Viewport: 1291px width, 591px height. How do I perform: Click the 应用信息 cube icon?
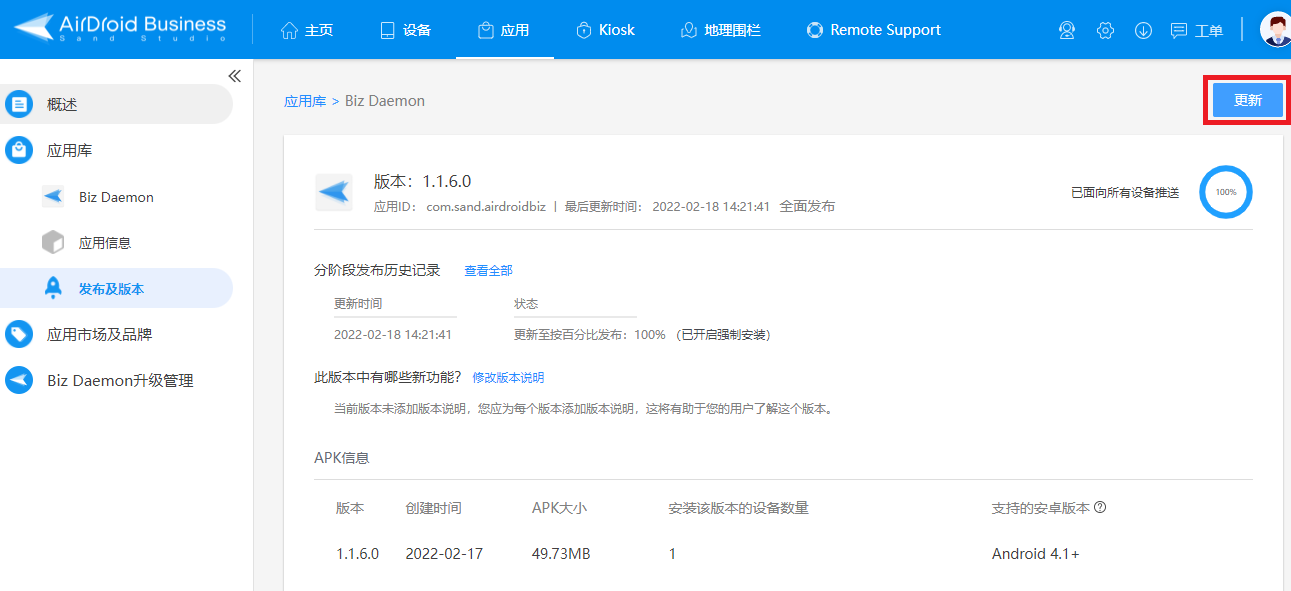point(53,242)
